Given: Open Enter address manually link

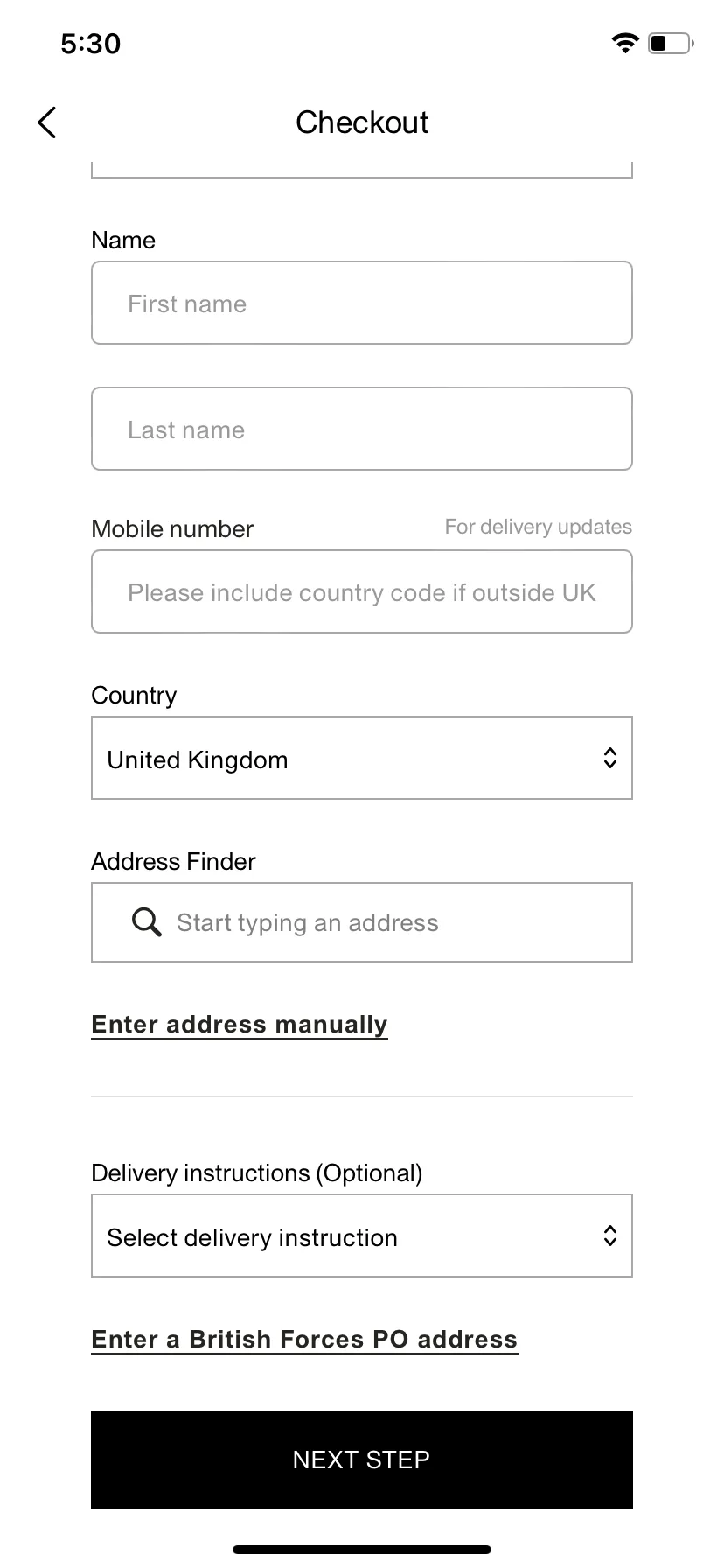Looking at the screenshot, I should coord(240,1025).
